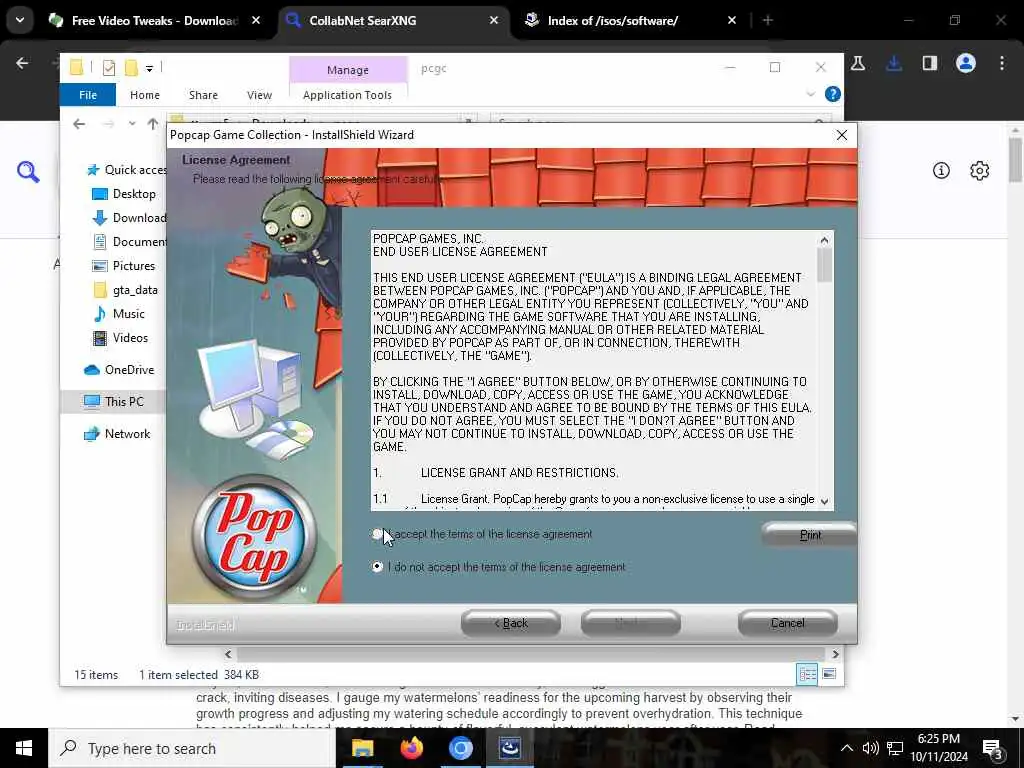Screen dimensions: 1024x768
Task: Open Pictures in navigation pane
Action: (x=124, y=266)
